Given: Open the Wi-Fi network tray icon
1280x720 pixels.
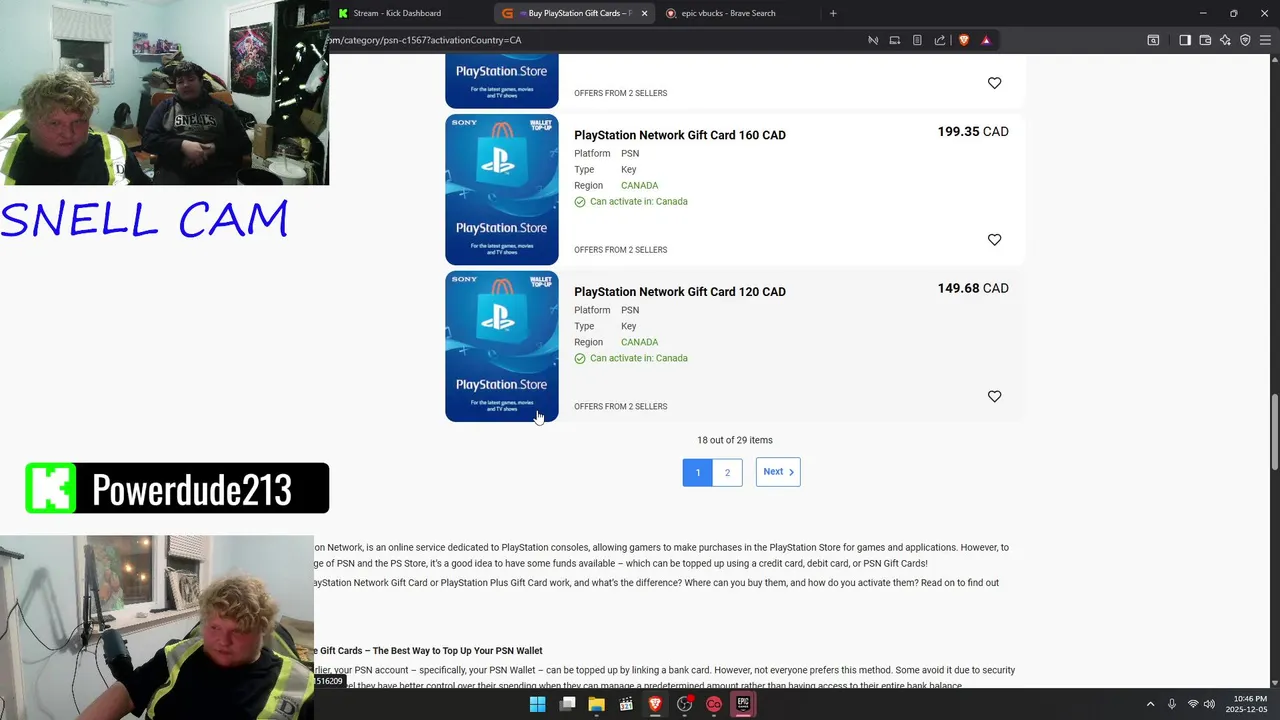Looking at the screenshot, I should [x=1193, y=704].
